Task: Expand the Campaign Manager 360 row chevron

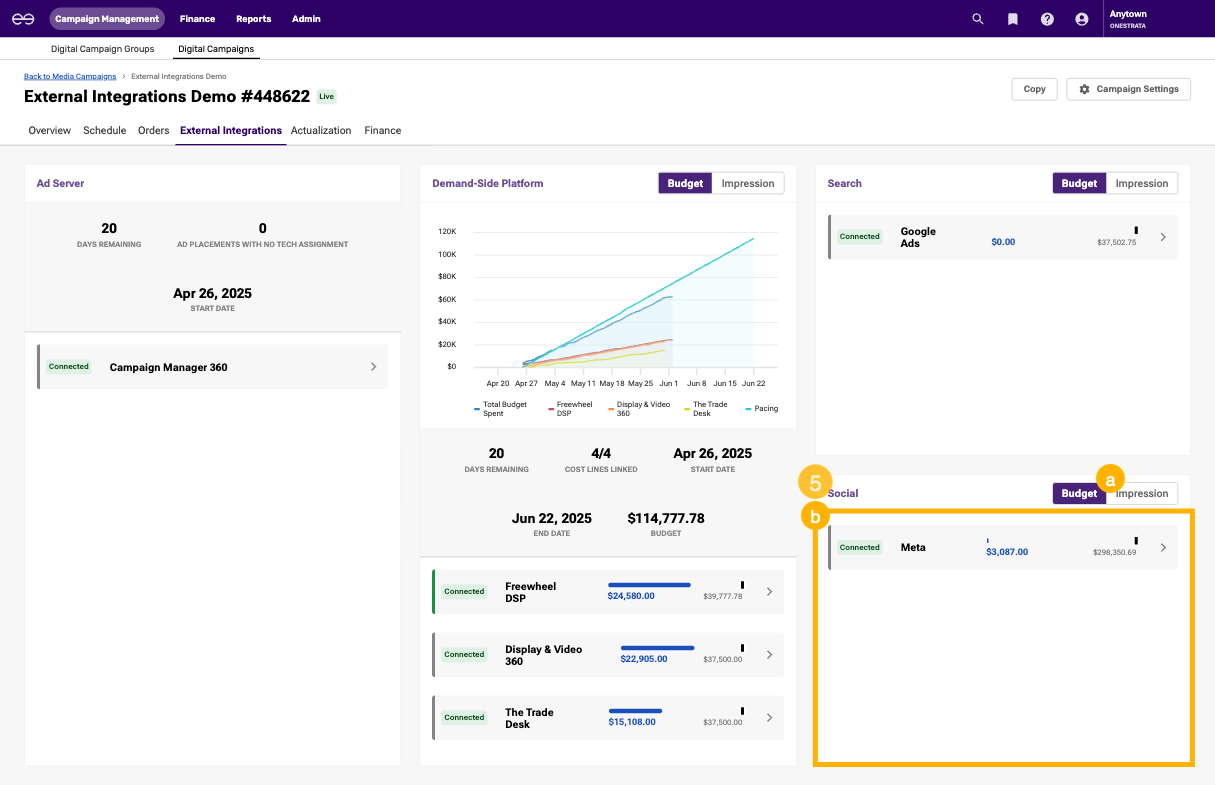Action: [373, 367]
